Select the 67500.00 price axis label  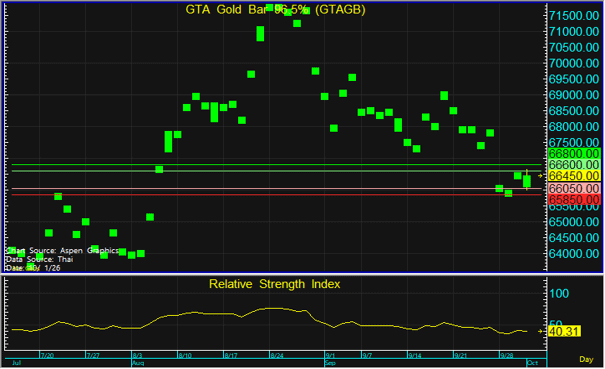click(574, 142)
